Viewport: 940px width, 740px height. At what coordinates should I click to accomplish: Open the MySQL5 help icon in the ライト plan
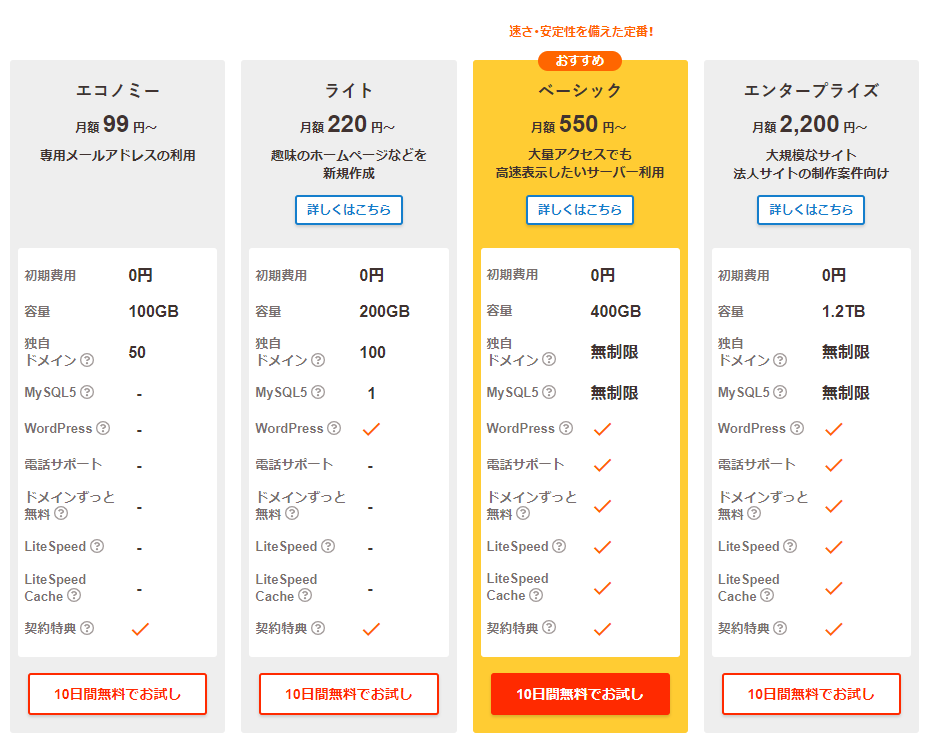(318, 392)
